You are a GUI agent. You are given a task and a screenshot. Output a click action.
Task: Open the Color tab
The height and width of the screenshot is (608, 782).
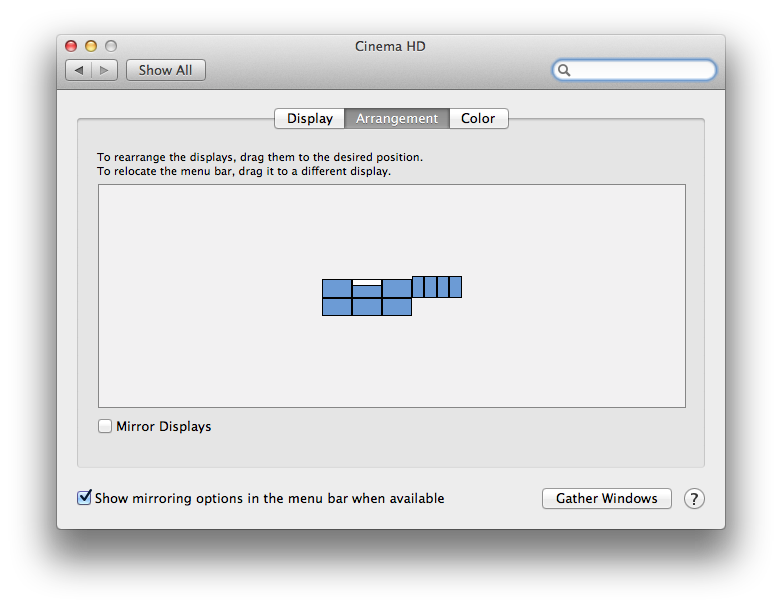click(x=478, y=119)
